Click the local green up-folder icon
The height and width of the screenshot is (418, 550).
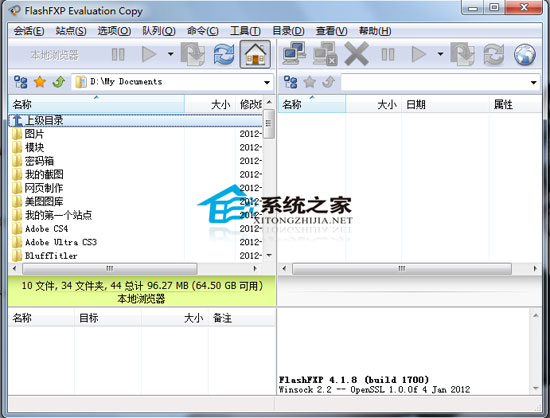[59, 82]
